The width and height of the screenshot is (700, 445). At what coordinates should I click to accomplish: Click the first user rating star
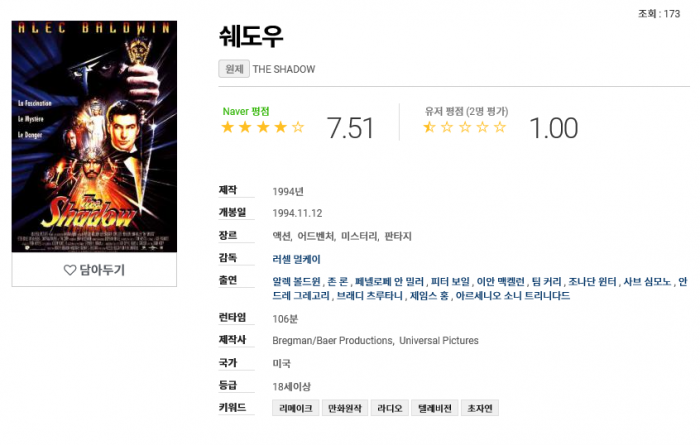430,127
